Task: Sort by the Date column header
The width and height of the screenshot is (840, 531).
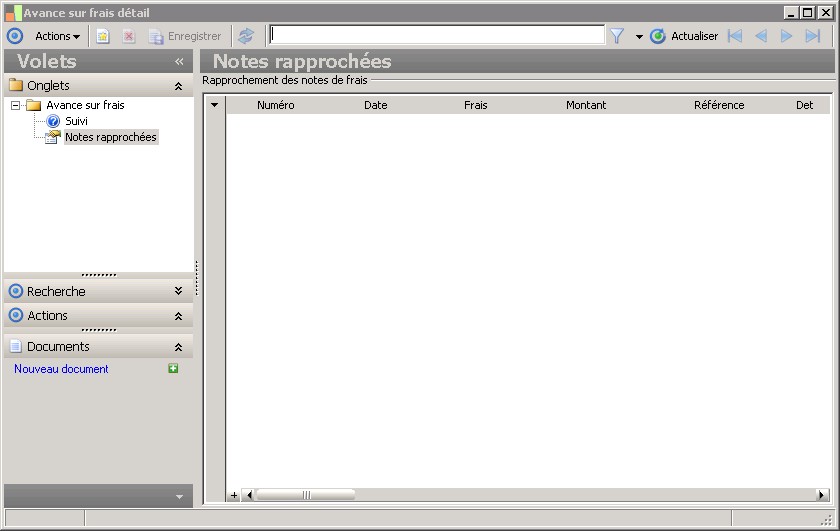Action: [x=376, y=106]
